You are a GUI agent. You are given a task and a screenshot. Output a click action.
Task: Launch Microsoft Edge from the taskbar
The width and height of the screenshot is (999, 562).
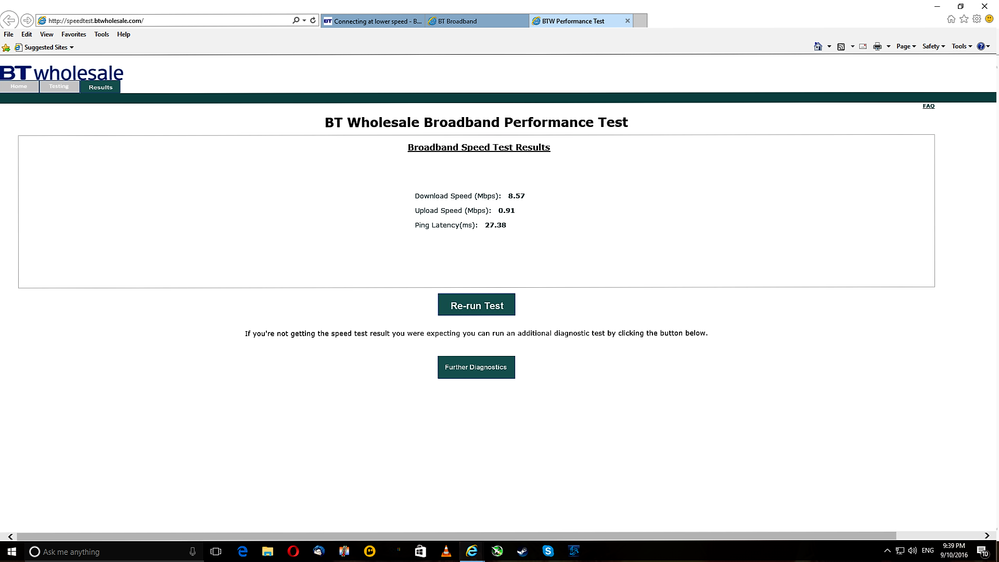point(242,552)
